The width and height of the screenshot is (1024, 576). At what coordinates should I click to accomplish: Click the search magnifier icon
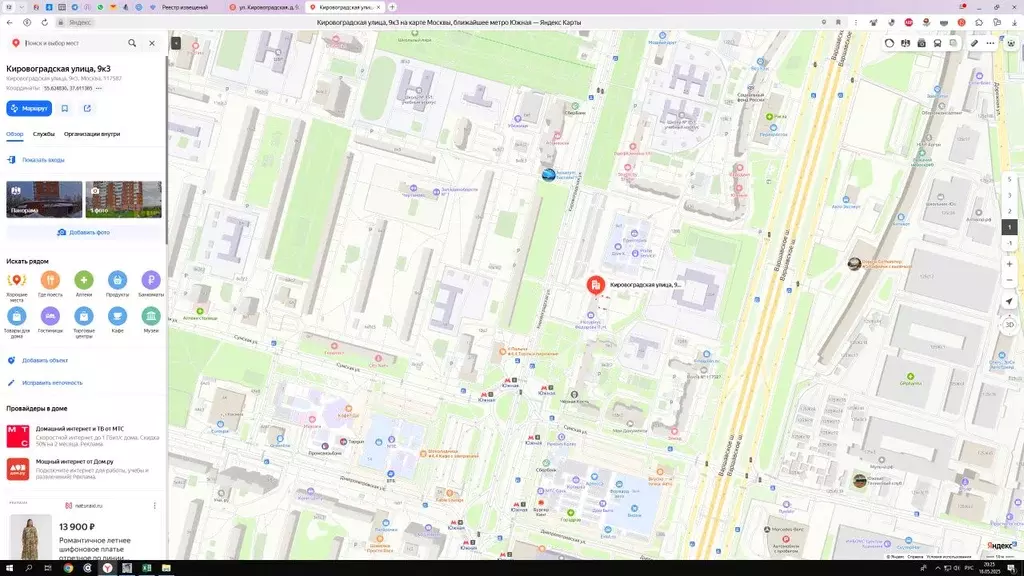(x=132, y=43)
